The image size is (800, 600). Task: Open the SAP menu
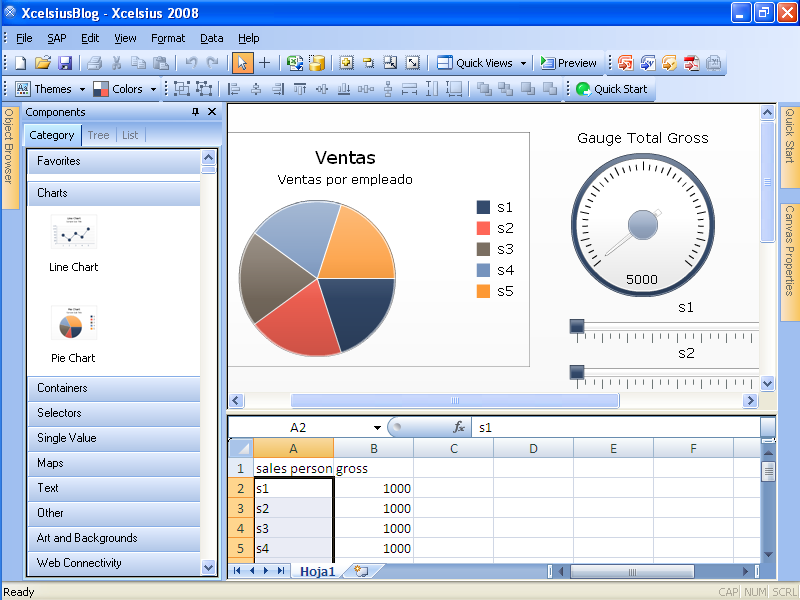click(x=57, y=38)
